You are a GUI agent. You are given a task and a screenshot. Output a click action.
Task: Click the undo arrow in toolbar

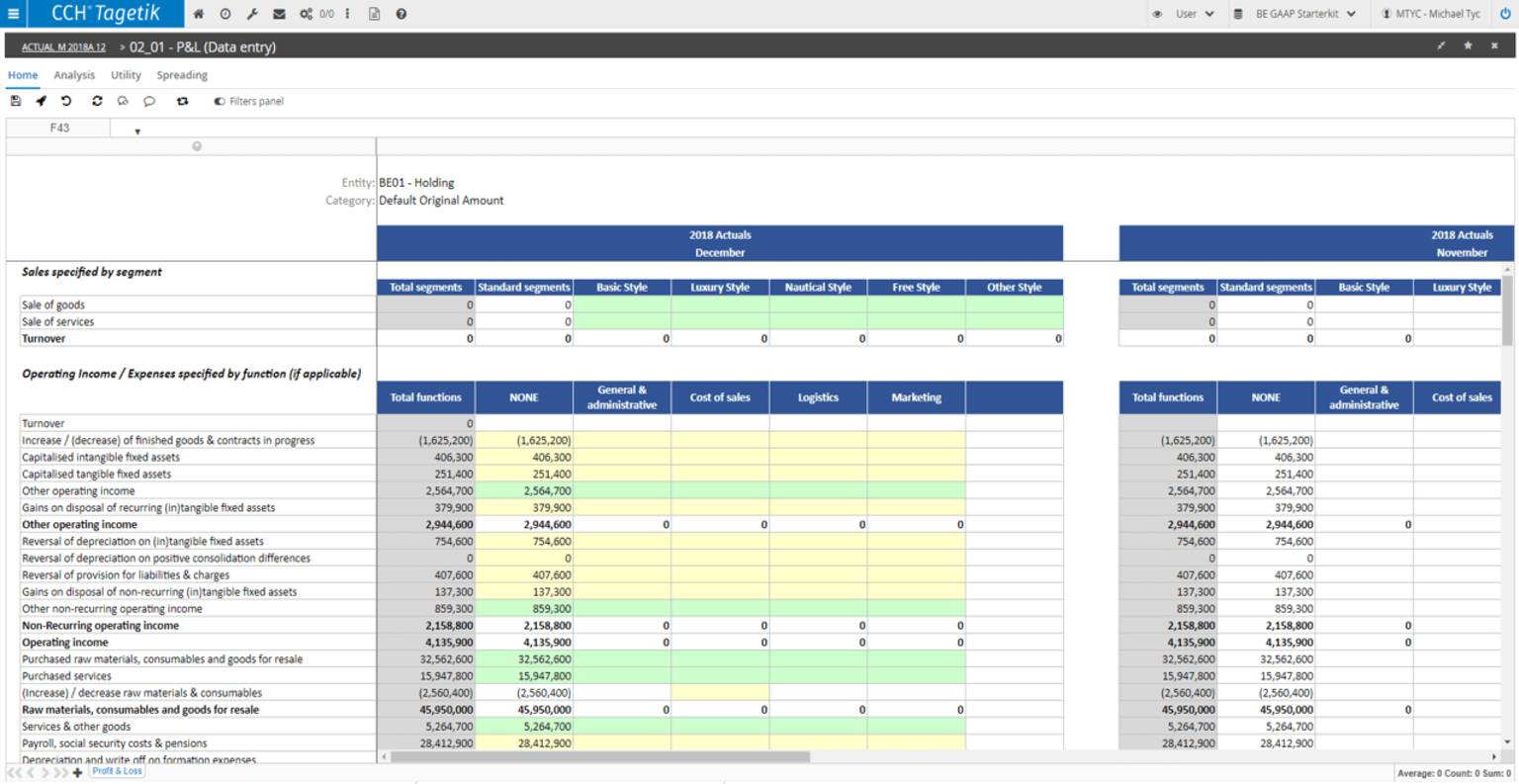66,101
